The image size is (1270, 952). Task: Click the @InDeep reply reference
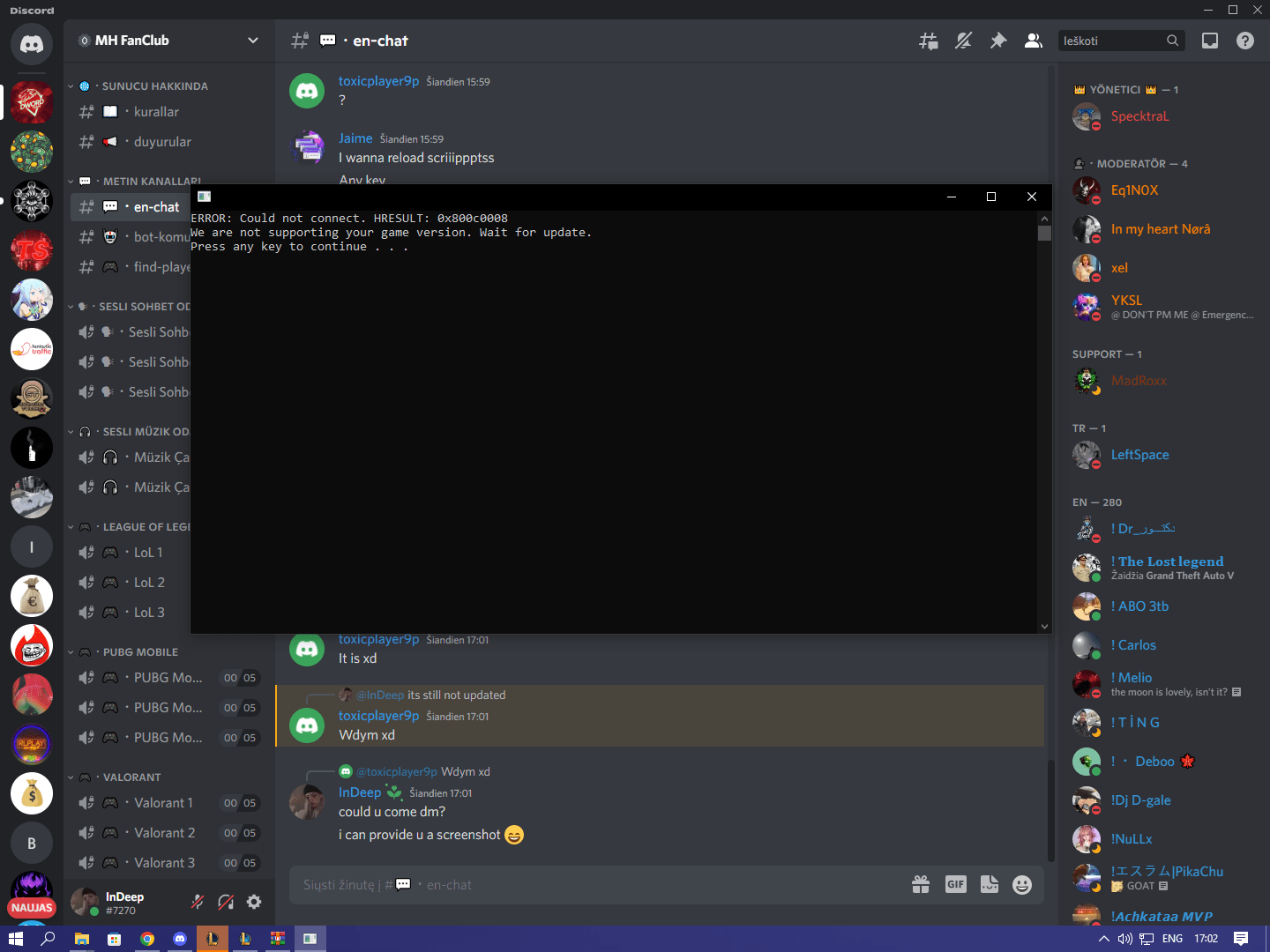[380, 695]
